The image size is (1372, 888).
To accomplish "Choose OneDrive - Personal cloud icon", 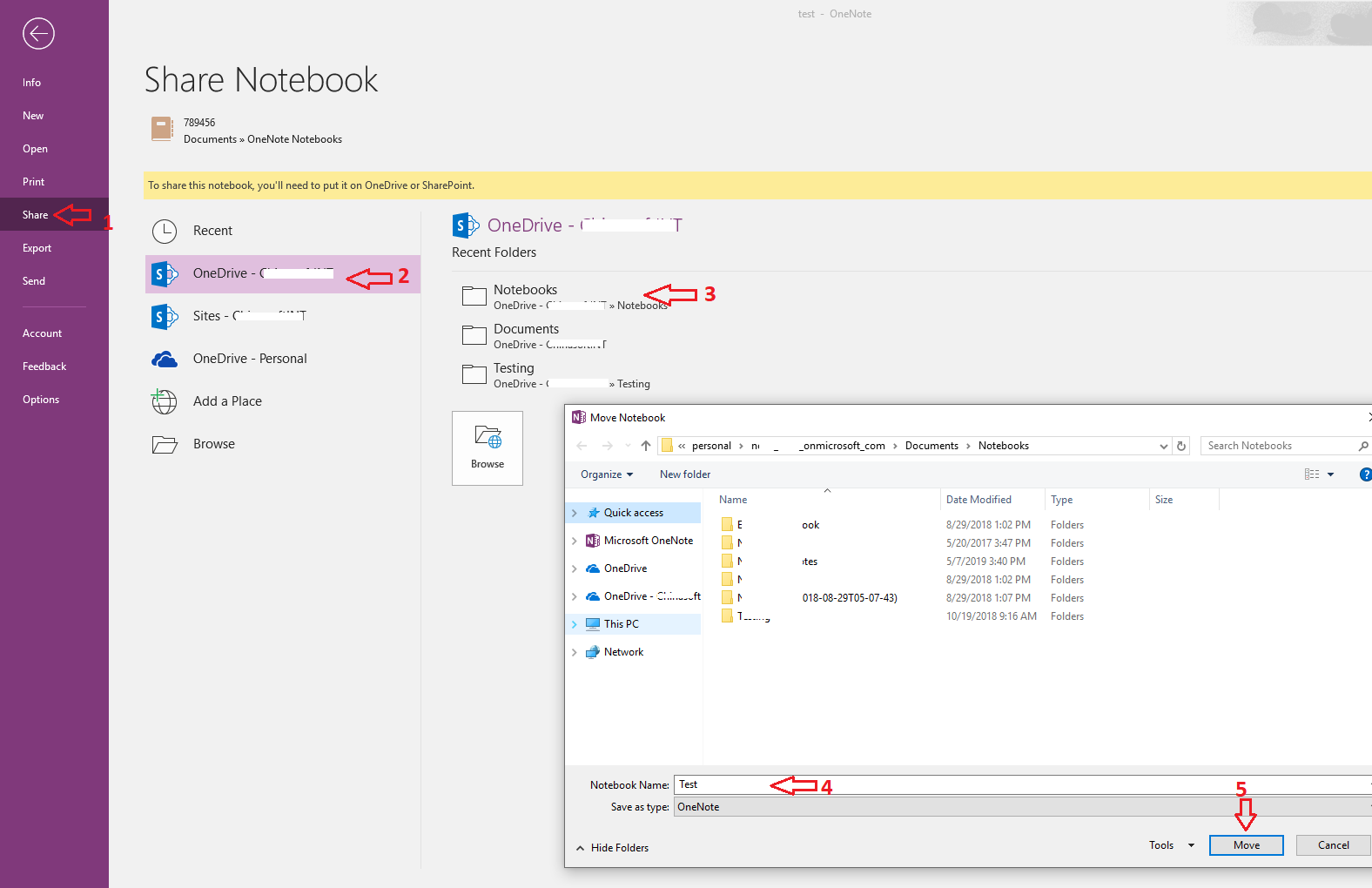I will click(x=165, y=359).
